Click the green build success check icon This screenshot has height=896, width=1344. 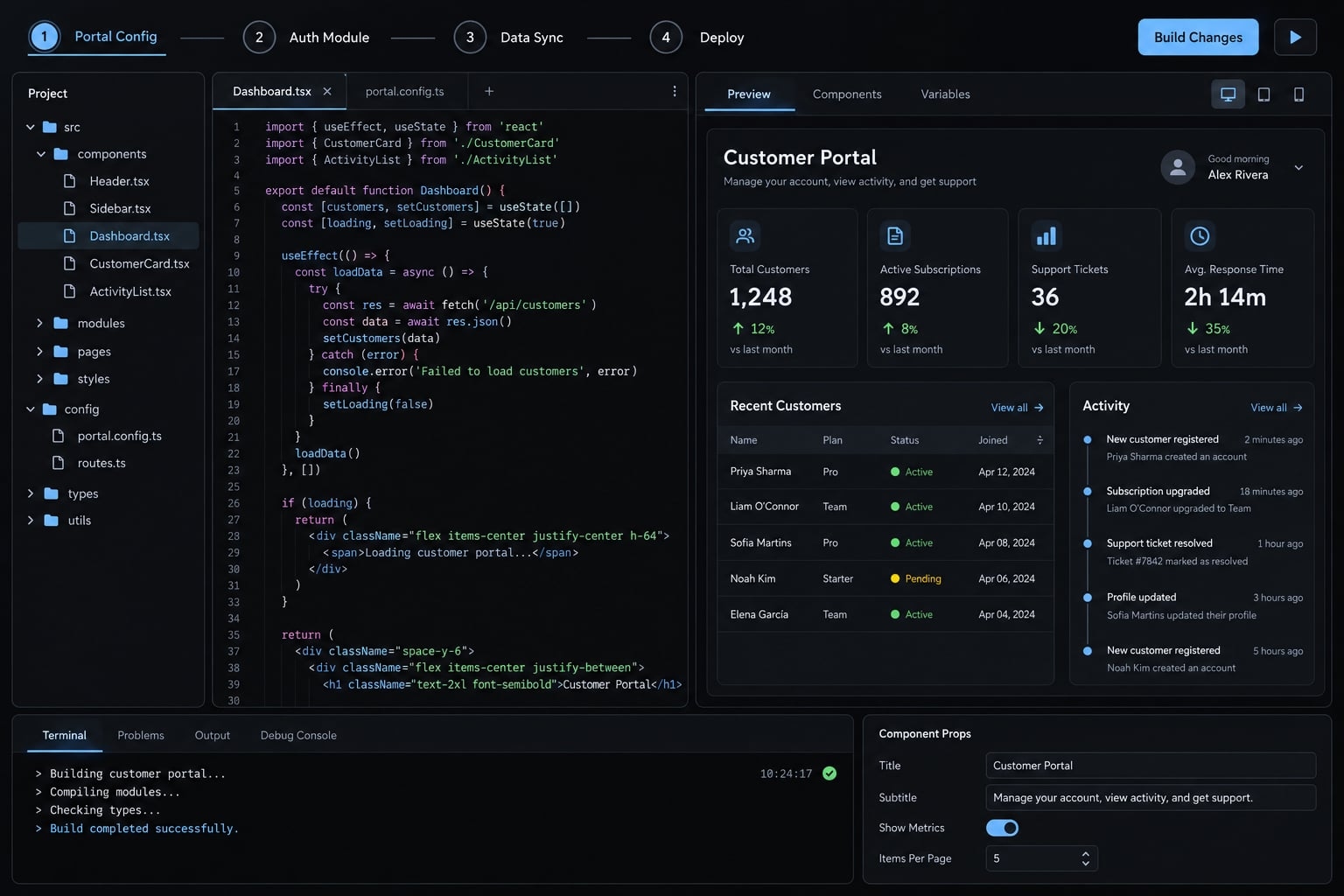tap(829, 773)
